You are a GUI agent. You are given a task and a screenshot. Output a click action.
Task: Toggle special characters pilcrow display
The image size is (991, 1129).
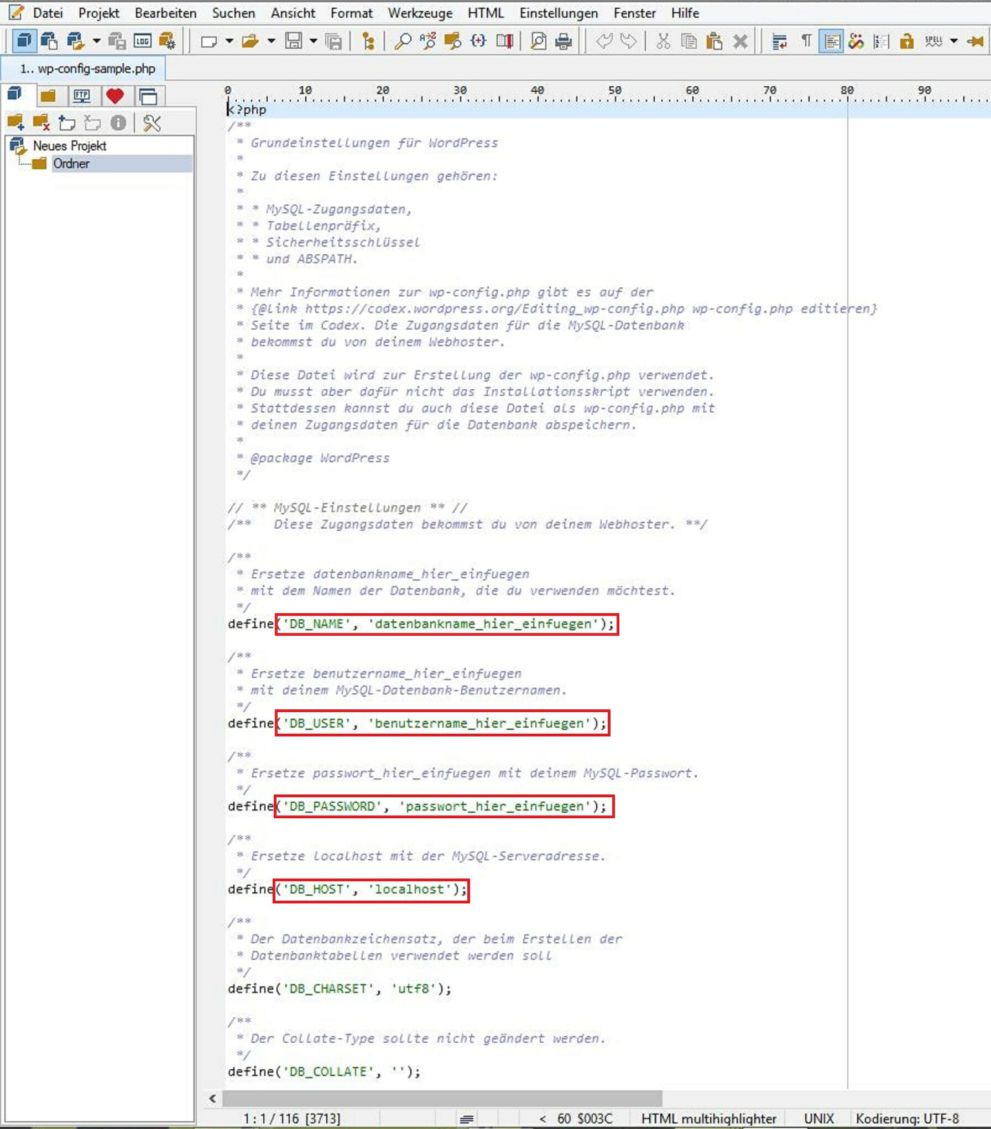point(806,41)
